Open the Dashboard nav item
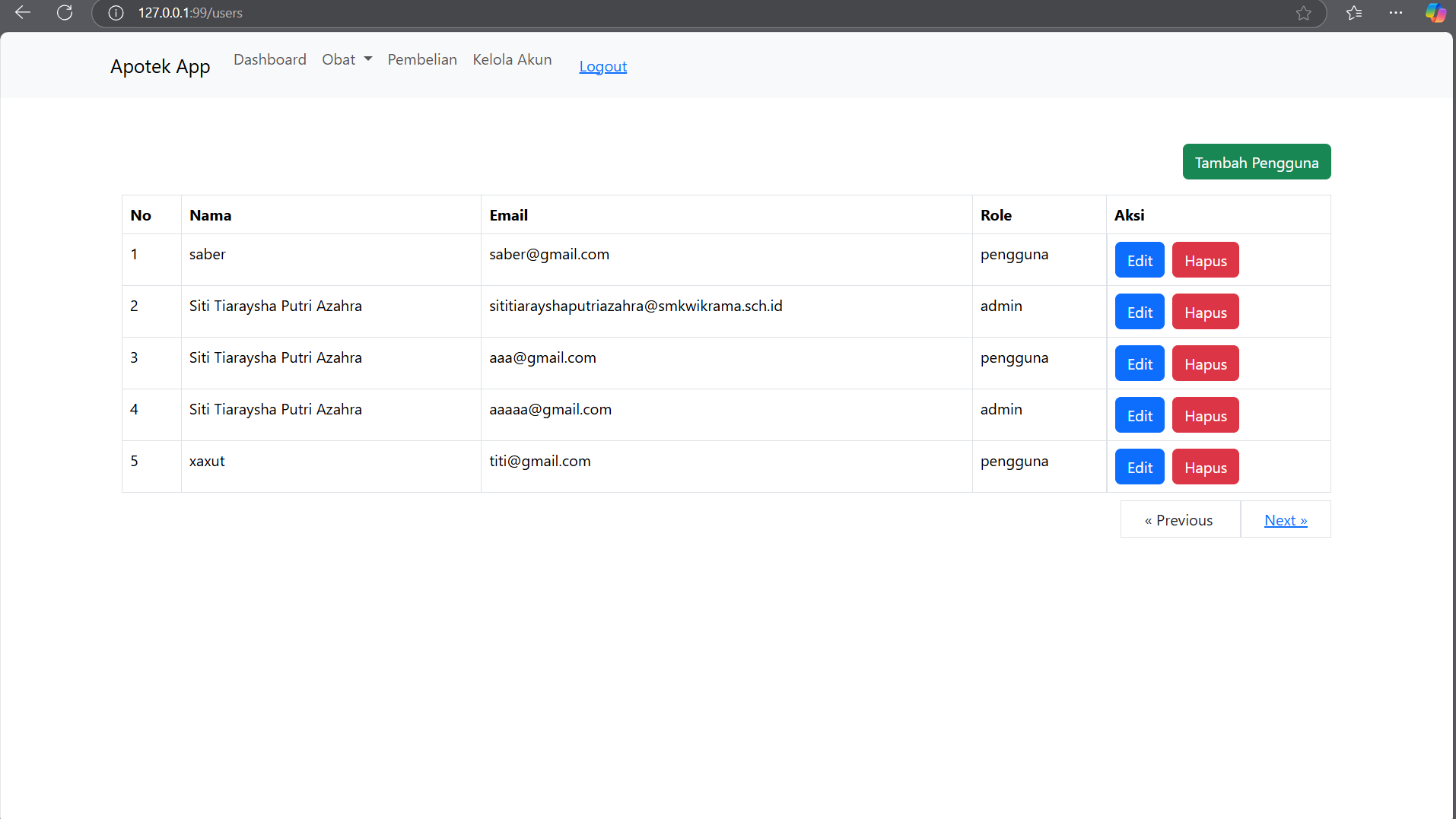1456x819 pixels. (270, 59)
